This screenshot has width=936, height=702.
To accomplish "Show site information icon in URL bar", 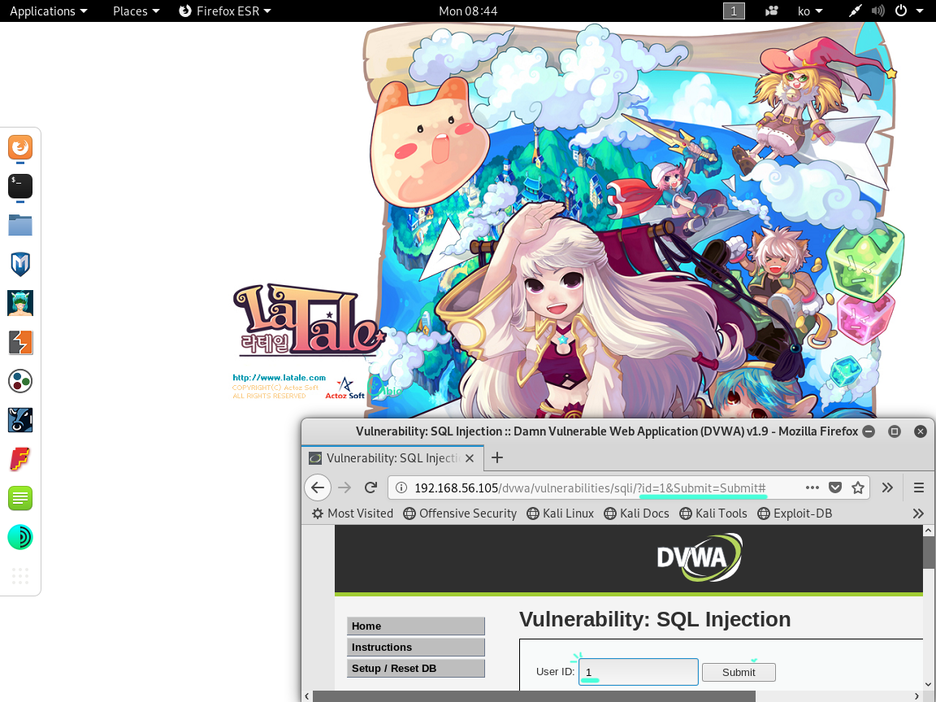I will click(401, 488).
